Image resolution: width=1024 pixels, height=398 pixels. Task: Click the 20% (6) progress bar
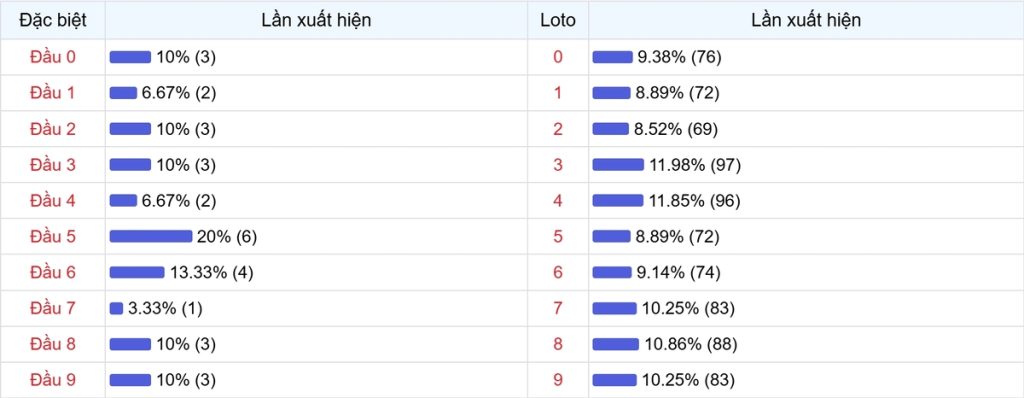pos(151,237)
